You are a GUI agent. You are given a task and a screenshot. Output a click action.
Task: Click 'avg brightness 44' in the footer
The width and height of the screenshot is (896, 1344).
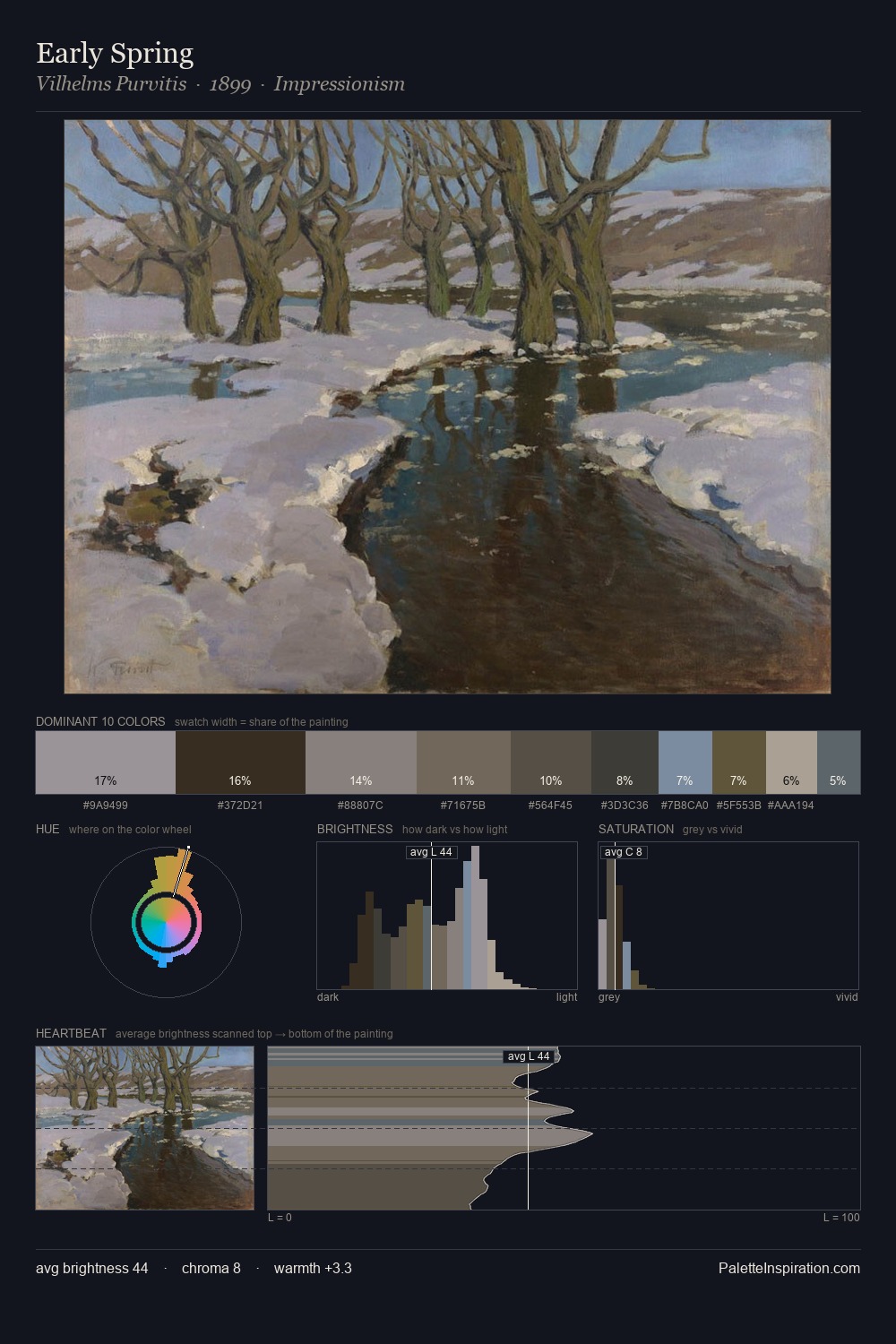click(92, 1268)
